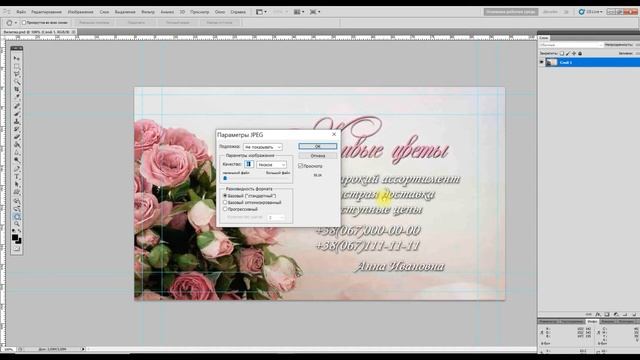
Task: Select the Crop tool
Action: (x=17, y=89)
